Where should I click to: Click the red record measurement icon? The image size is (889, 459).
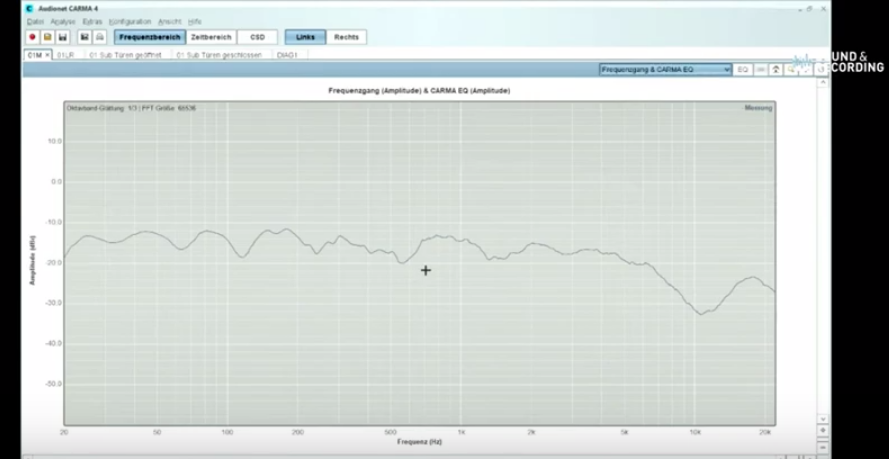[33, 37]
